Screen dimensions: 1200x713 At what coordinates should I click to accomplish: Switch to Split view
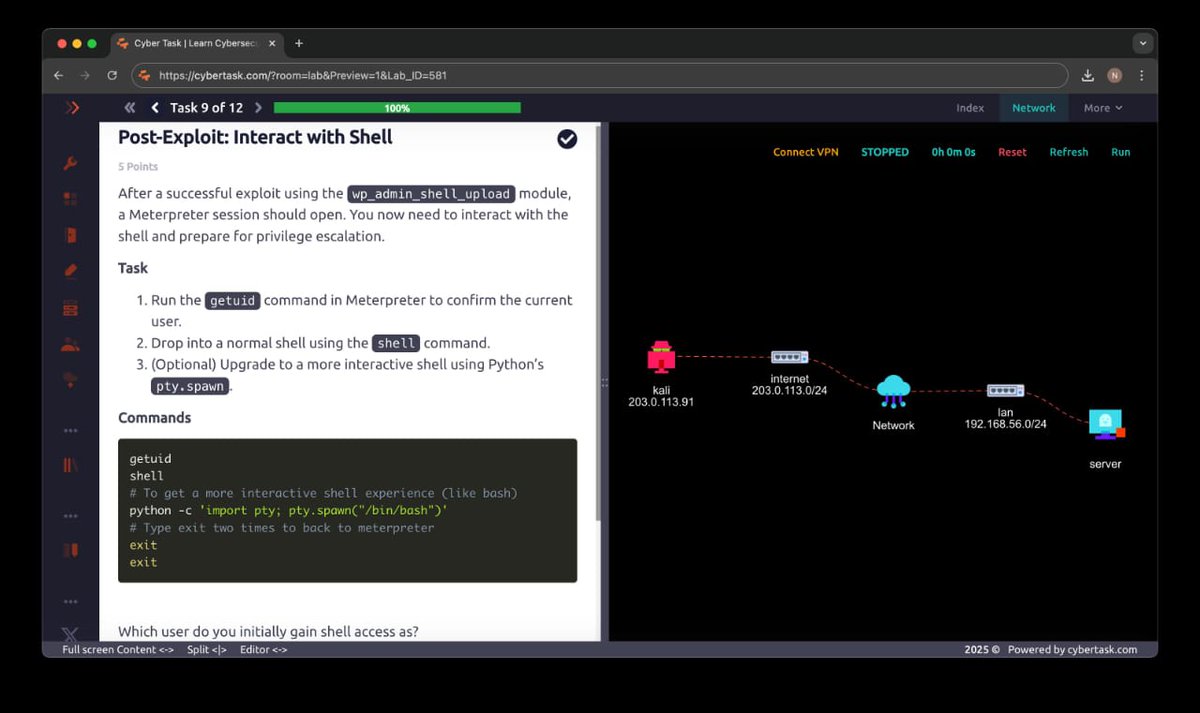pos(207,650)
